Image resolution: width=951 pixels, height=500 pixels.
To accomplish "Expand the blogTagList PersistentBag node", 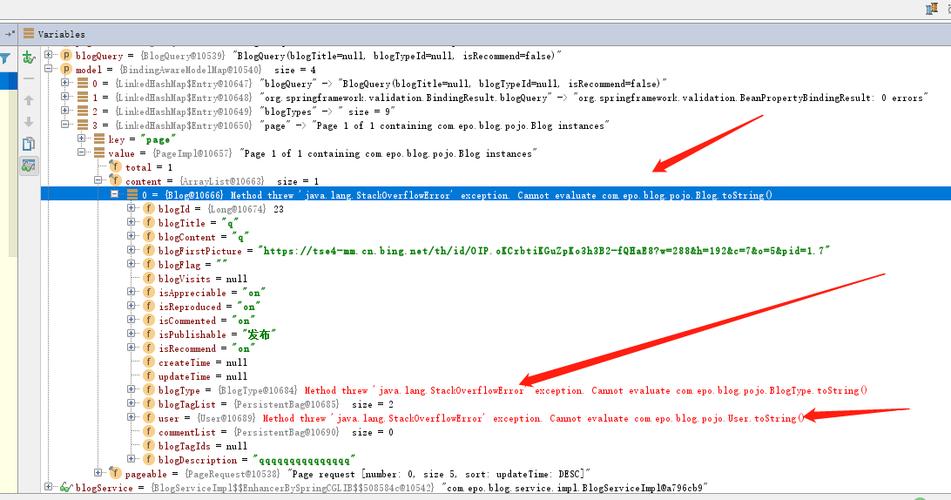I will [131, 403].
